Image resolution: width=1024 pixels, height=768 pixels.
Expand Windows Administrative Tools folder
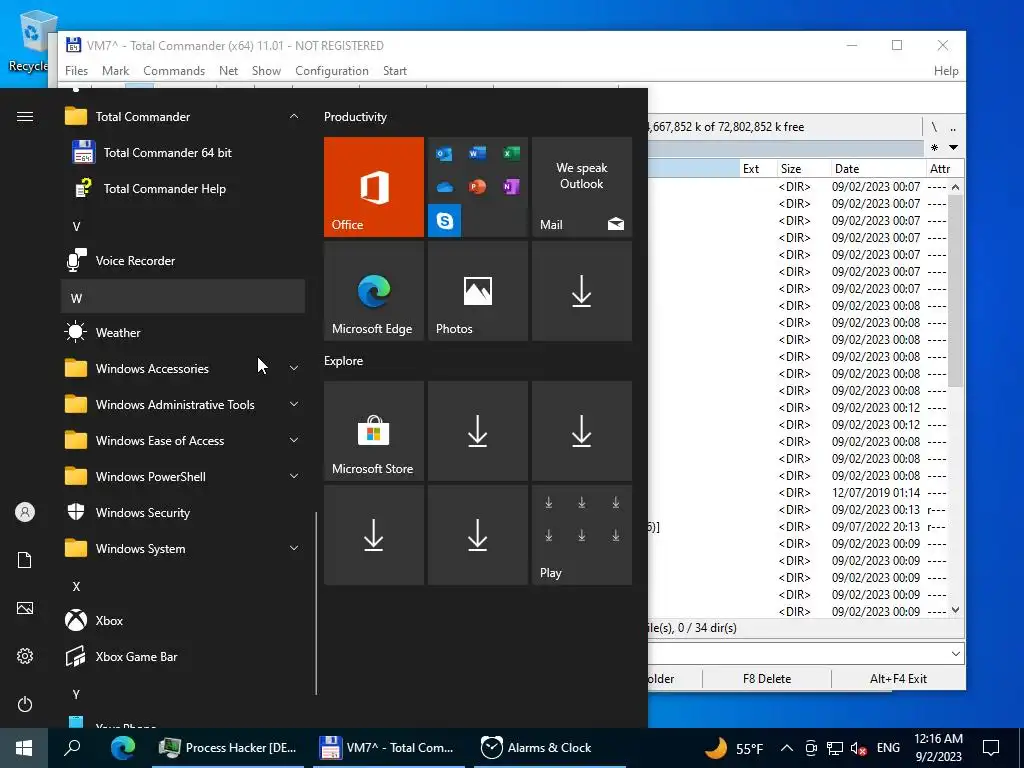click(294, 404)
